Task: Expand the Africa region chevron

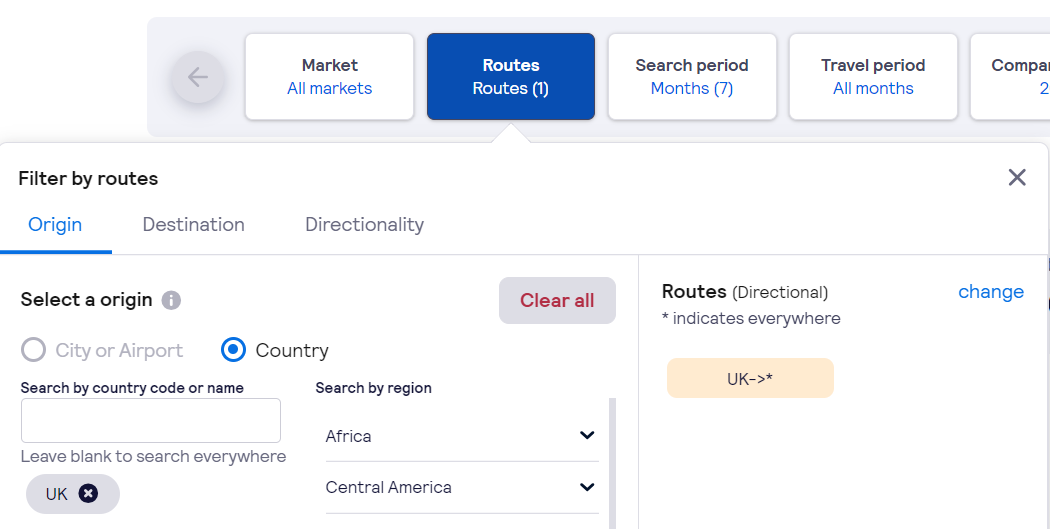Action: coord(587,435)
